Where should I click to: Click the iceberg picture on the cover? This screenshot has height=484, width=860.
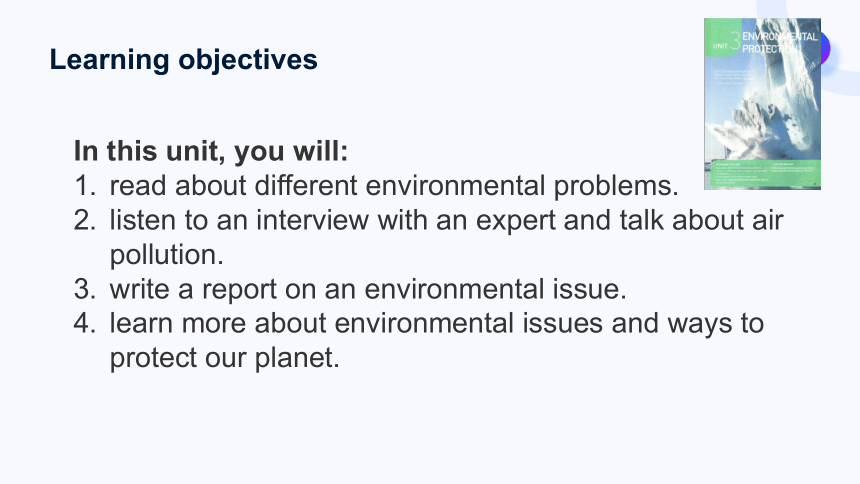[768, 112]
